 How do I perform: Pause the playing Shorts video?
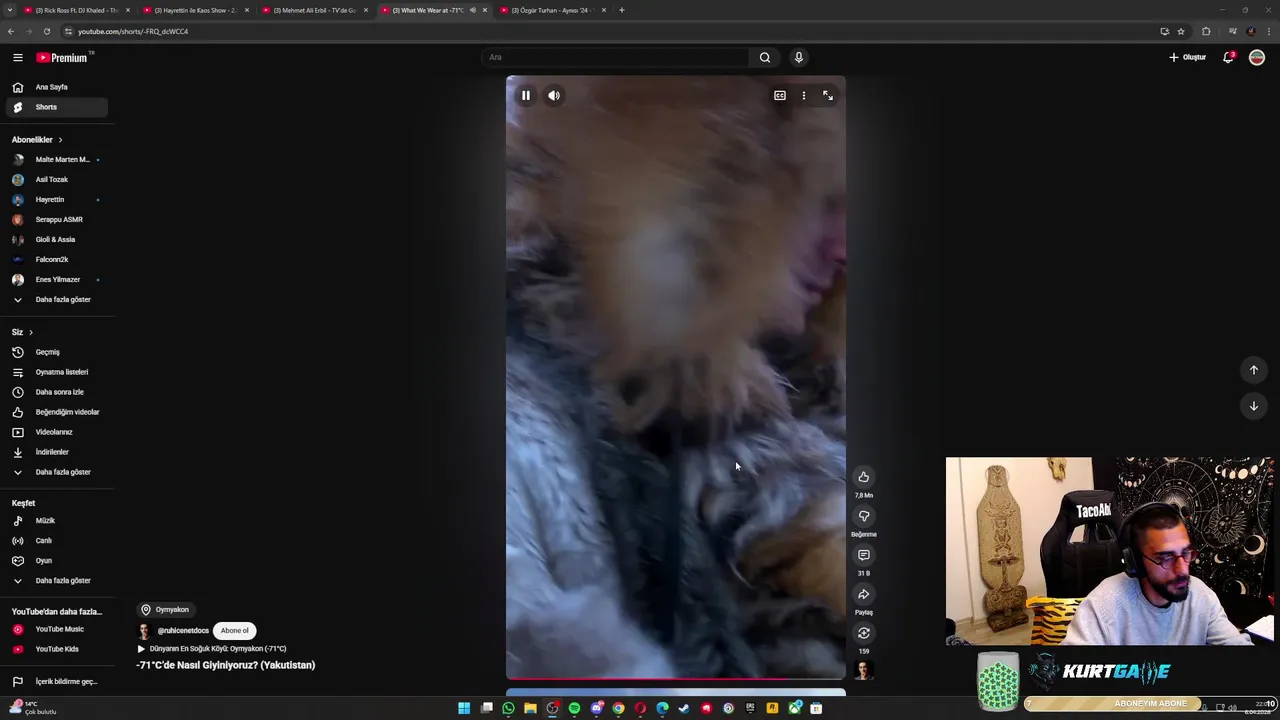(x=525, y=95)
